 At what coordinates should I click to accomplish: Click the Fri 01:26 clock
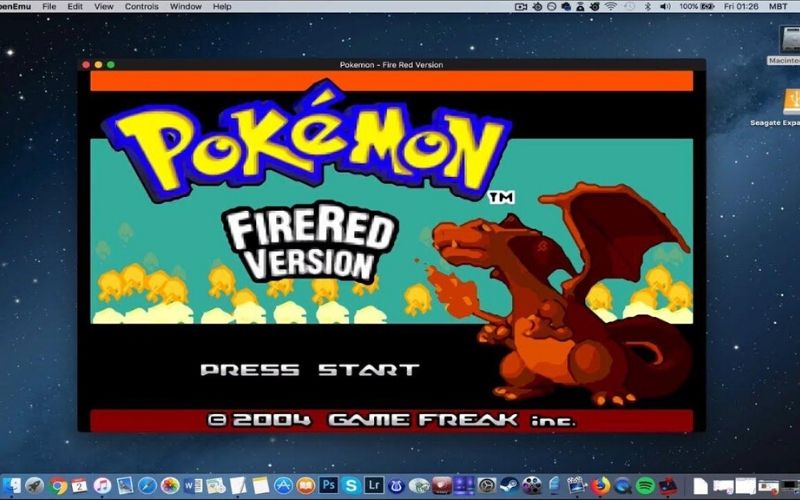pyautogui.click(x=741, y=7)
